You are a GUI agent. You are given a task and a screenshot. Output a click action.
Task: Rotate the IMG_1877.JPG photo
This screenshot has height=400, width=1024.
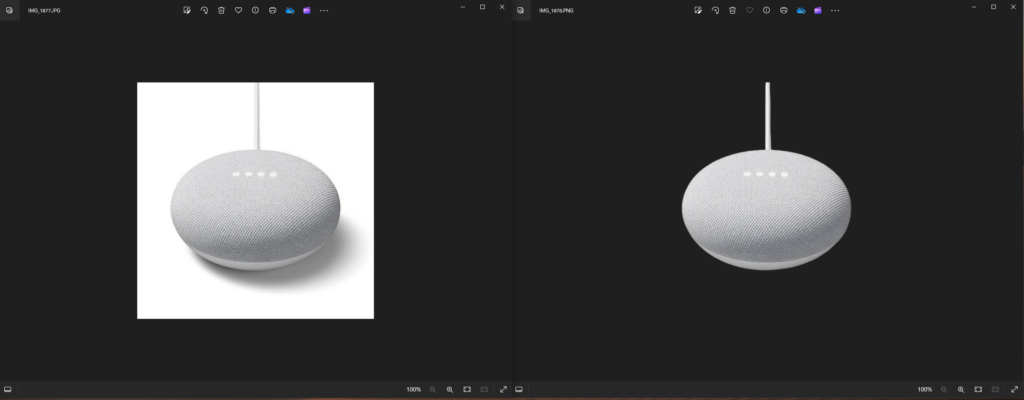click(204, 10)
